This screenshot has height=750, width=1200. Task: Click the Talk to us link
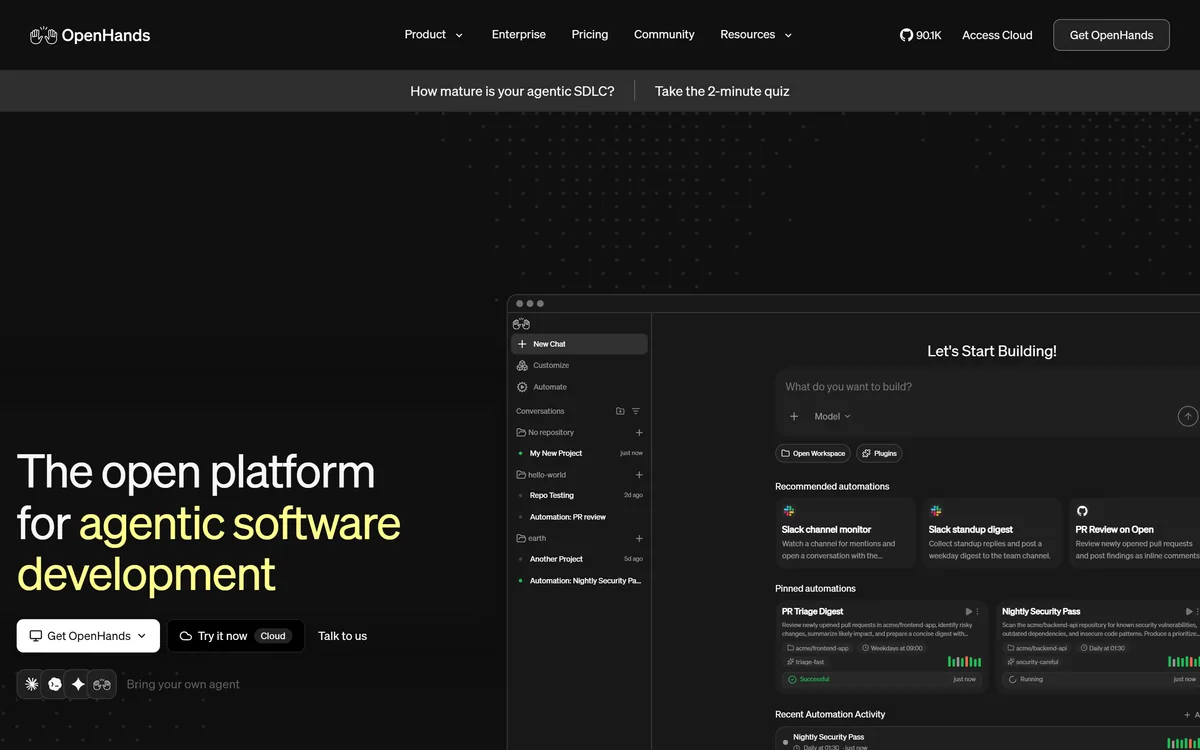point(342,636)
